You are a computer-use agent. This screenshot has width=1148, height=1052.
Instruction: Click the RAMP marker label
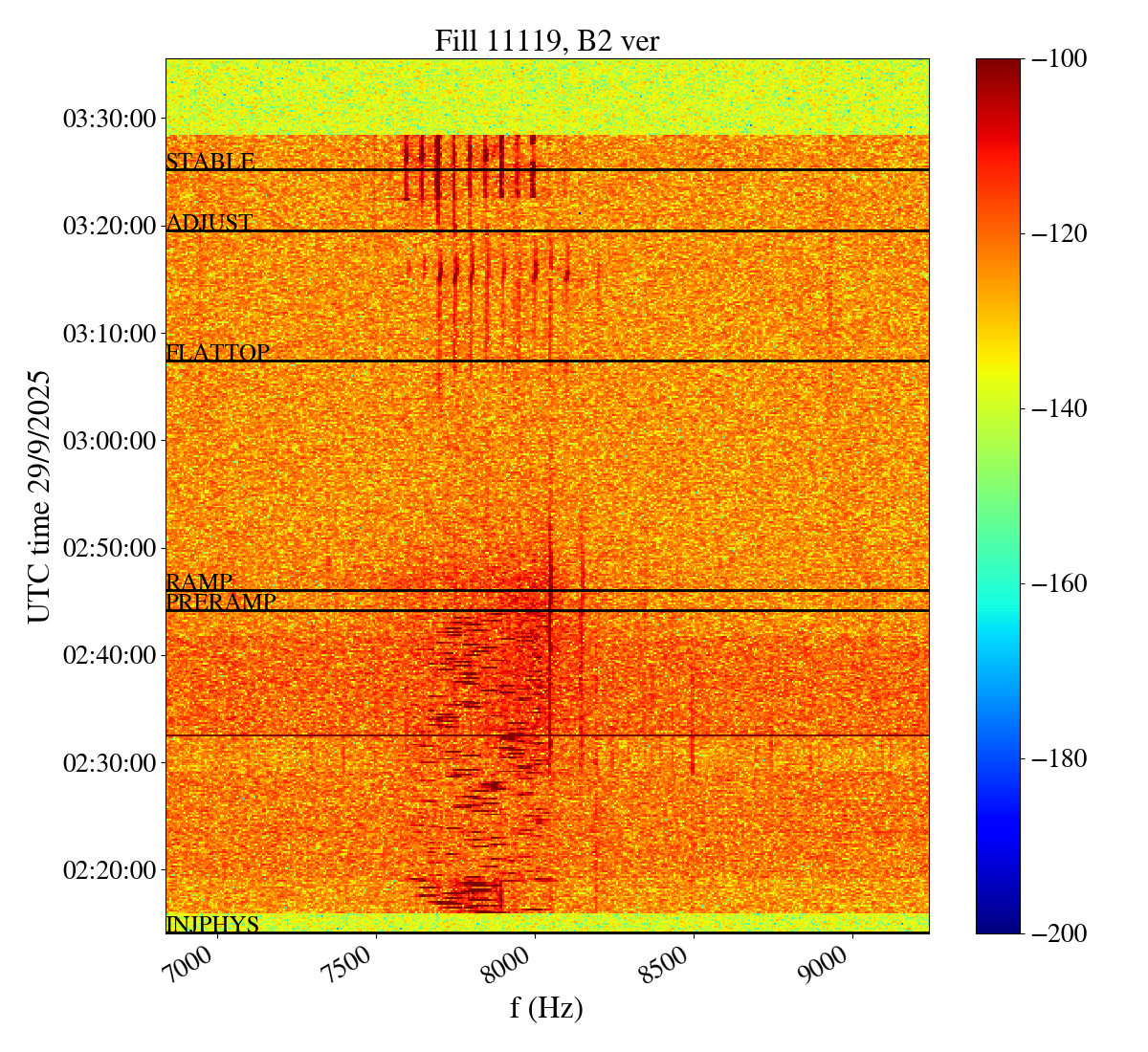199,581
